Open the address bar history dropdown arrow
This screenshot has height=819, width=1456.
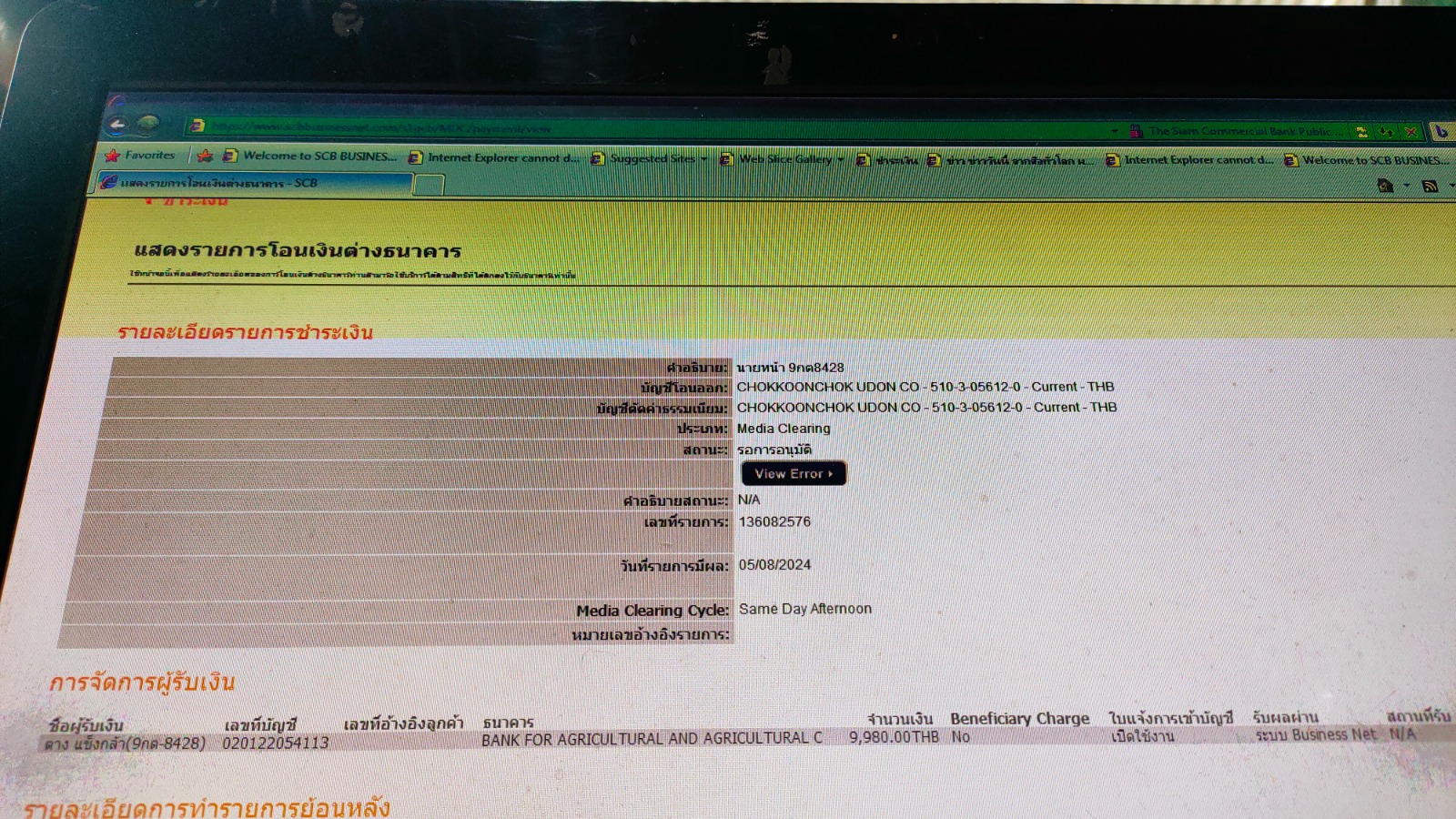point(1115,131)
